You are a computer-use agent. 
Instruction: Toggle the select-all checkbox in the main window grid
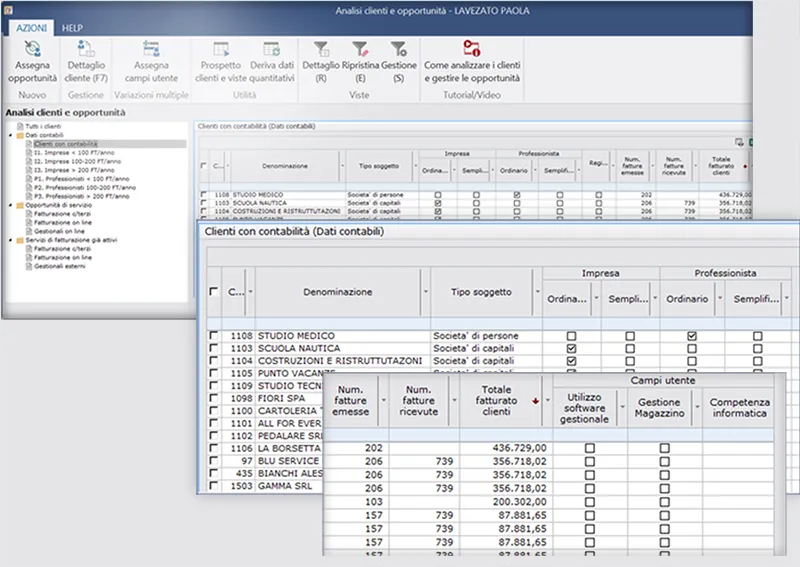coord(204,165)
